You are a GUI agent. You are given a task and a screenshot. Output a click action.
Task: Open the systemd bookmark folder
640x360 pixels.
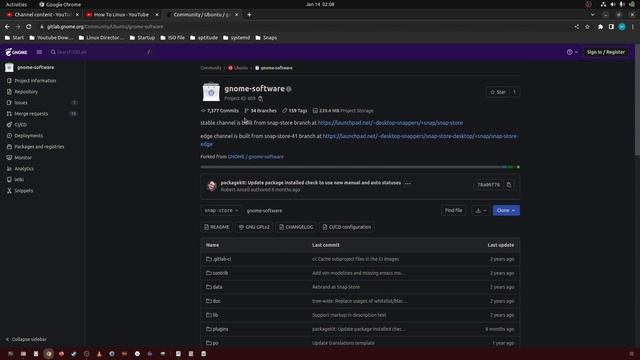(237, 38)
